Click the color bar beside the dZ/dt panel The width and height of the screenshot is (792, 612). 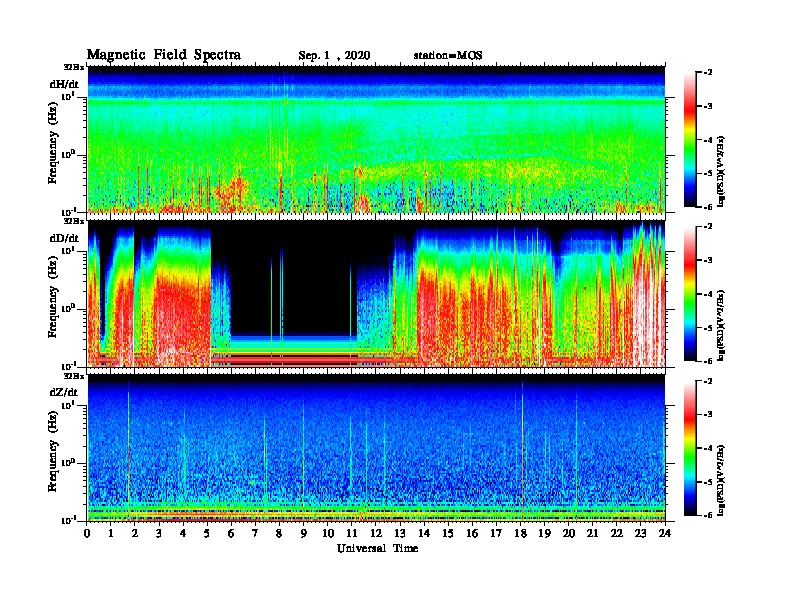pyautogui.click(x=690, y=448)
